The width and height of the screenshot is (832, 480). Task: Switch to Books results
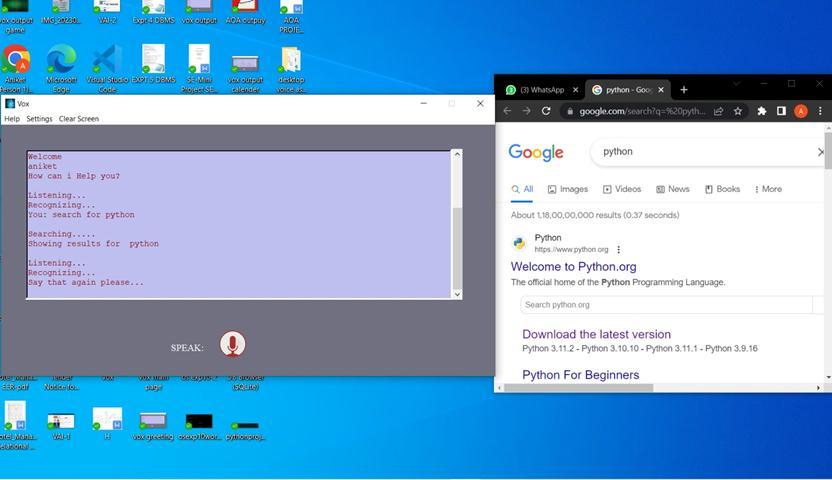[x=722, y=189]
